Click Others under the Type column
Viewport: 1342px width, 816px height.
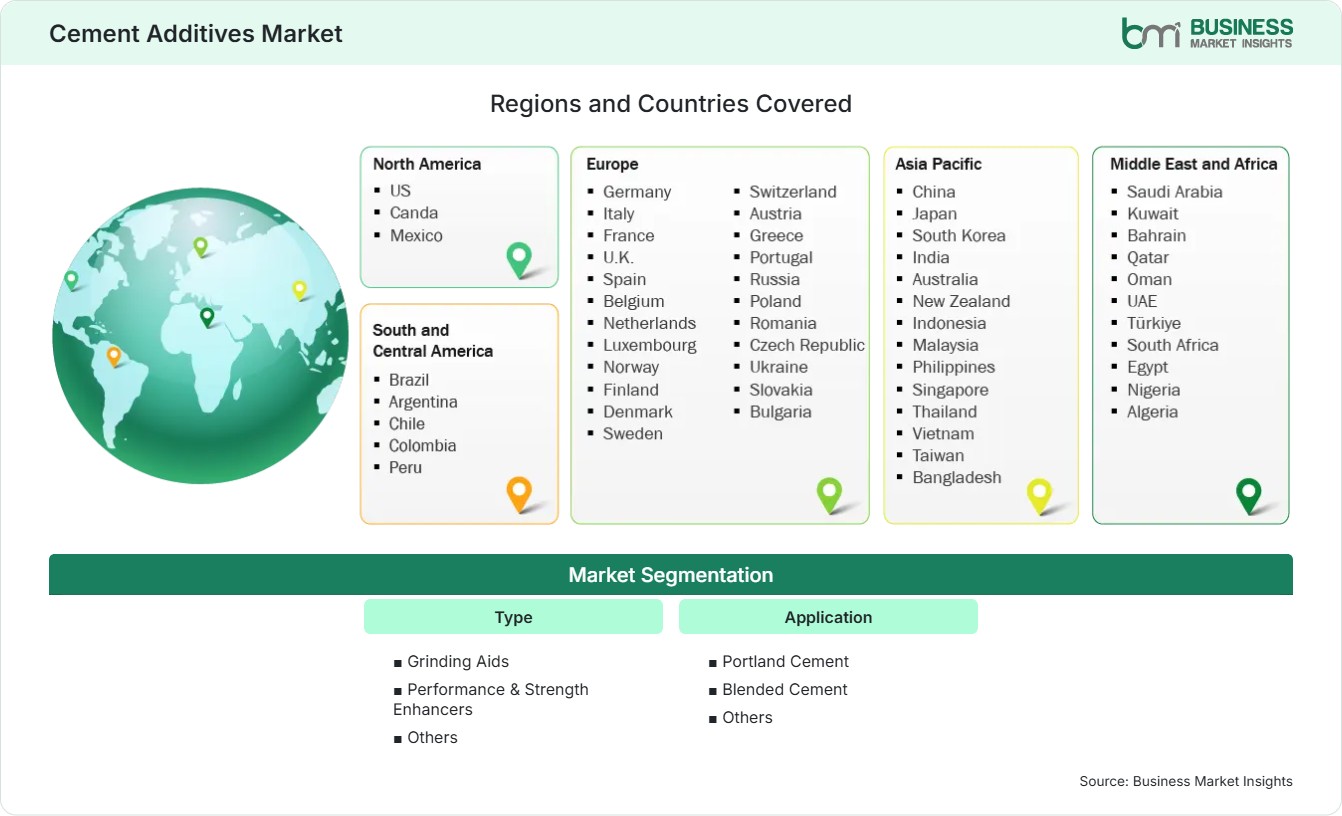pyautogui.click(x=432, y=737)
